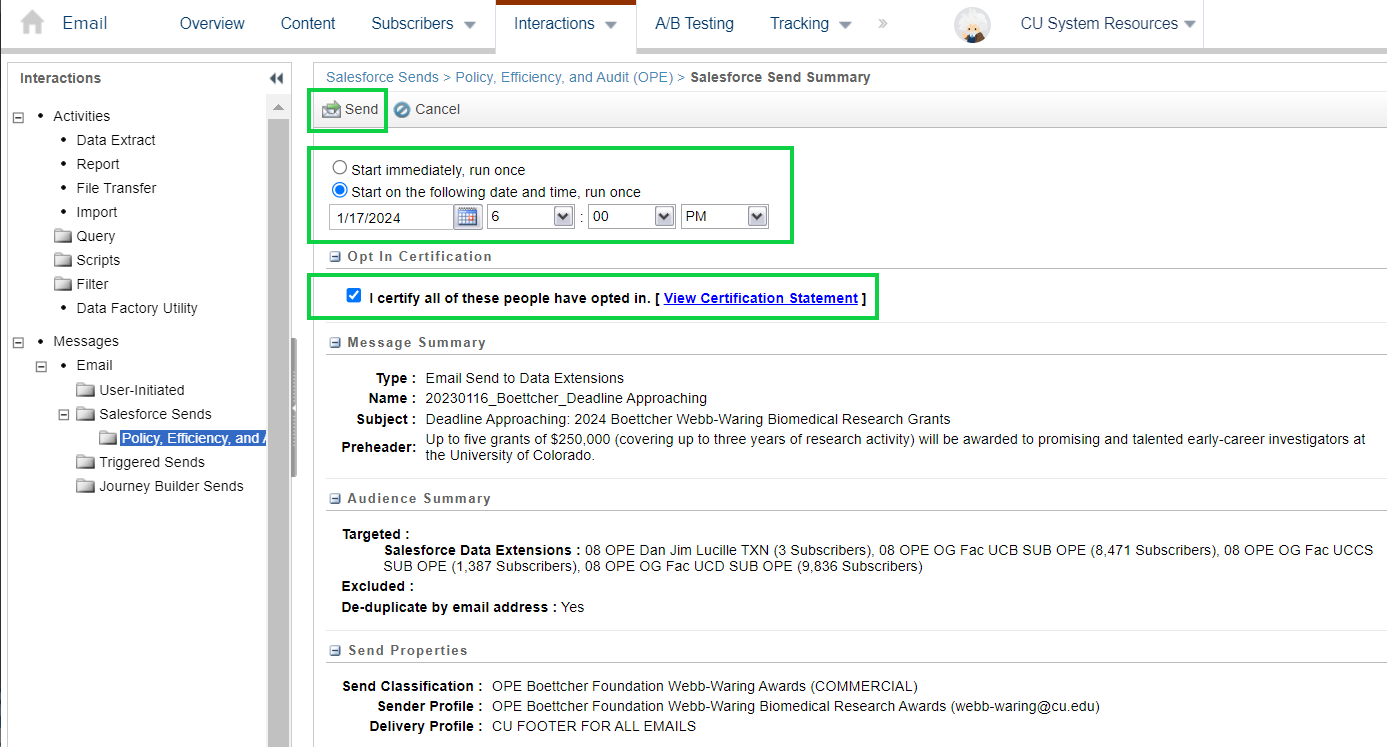Screen dimensions: 1387x747
Task: Select Start immediately, run once
Action: tap(340, 169)
